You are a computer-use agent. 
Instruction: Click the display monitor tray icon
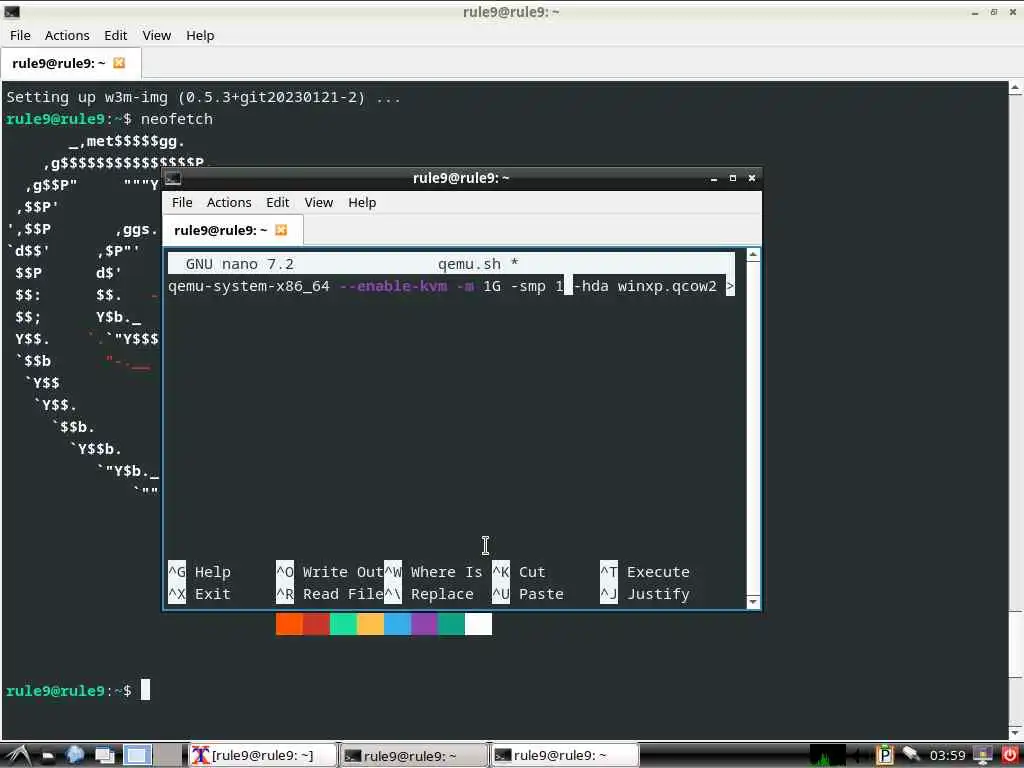click(982, 756)
